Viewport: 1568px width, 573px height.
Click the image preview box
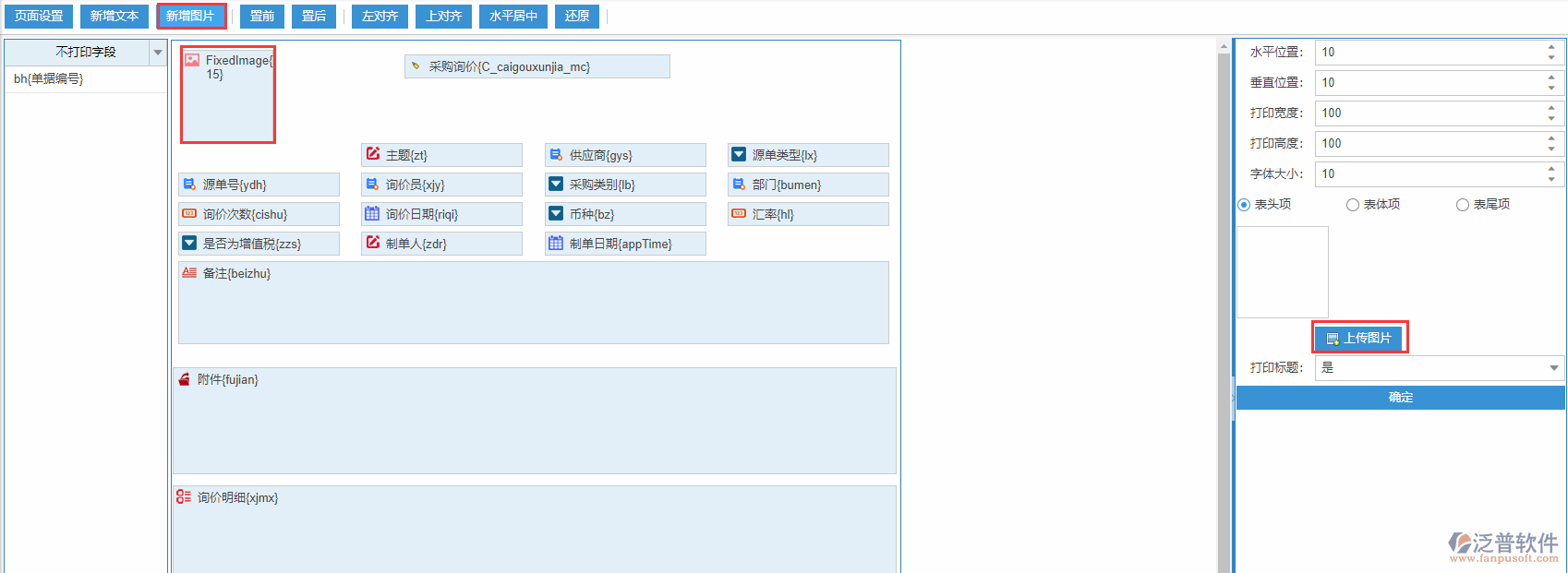1283,272
